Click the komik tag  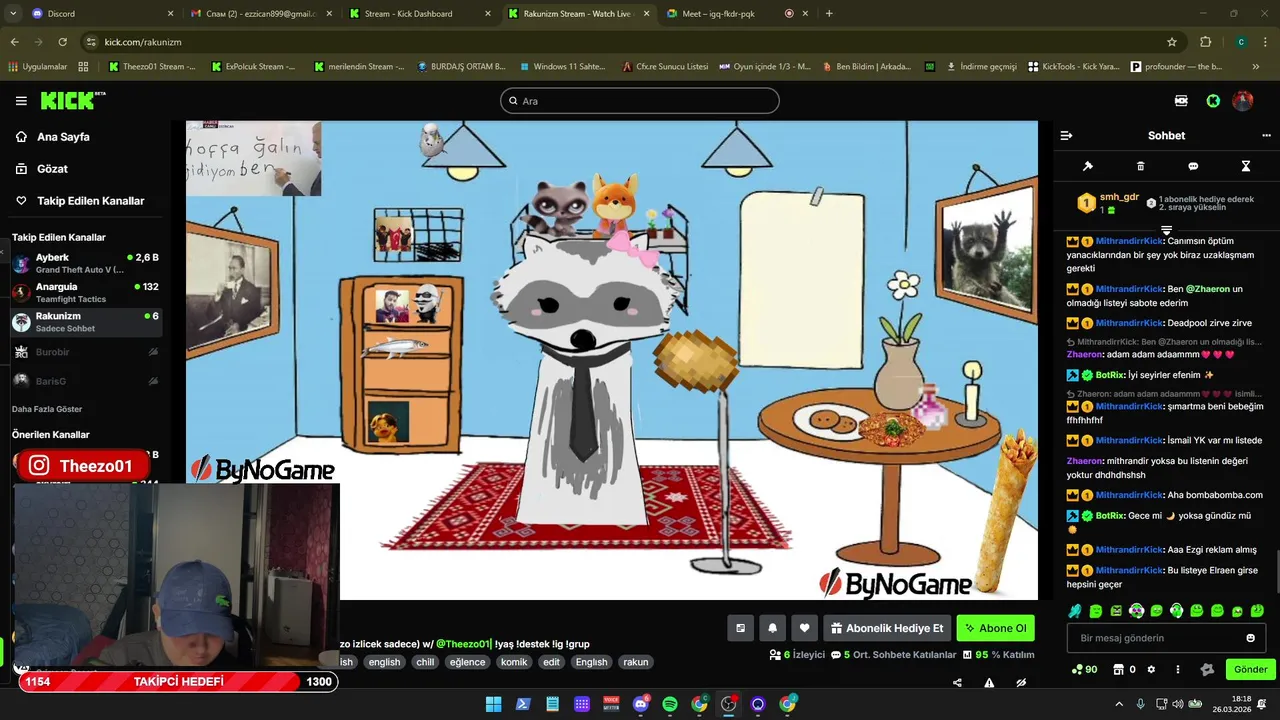pos(514,662)
